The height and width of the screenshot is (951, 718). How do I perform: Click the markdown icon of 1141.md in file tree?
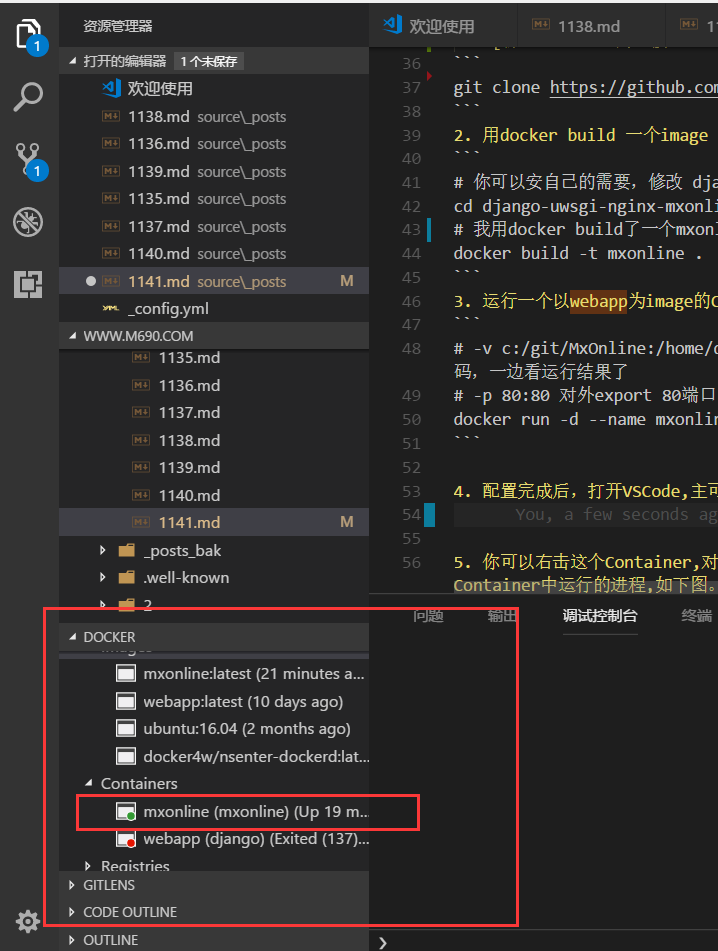(x=141, y=522)
